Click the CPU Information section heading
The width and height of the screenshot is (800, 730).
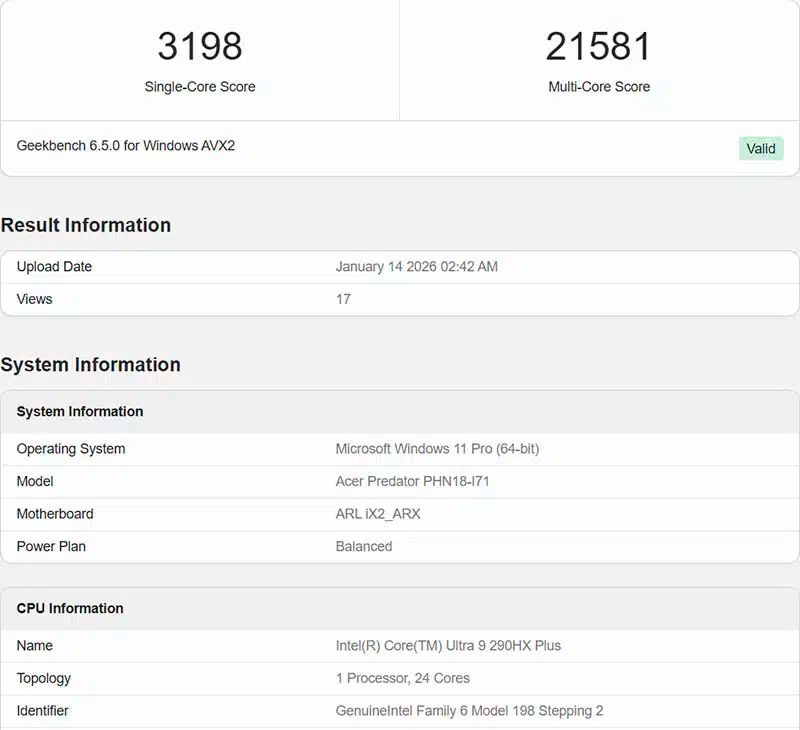[69, 608]
